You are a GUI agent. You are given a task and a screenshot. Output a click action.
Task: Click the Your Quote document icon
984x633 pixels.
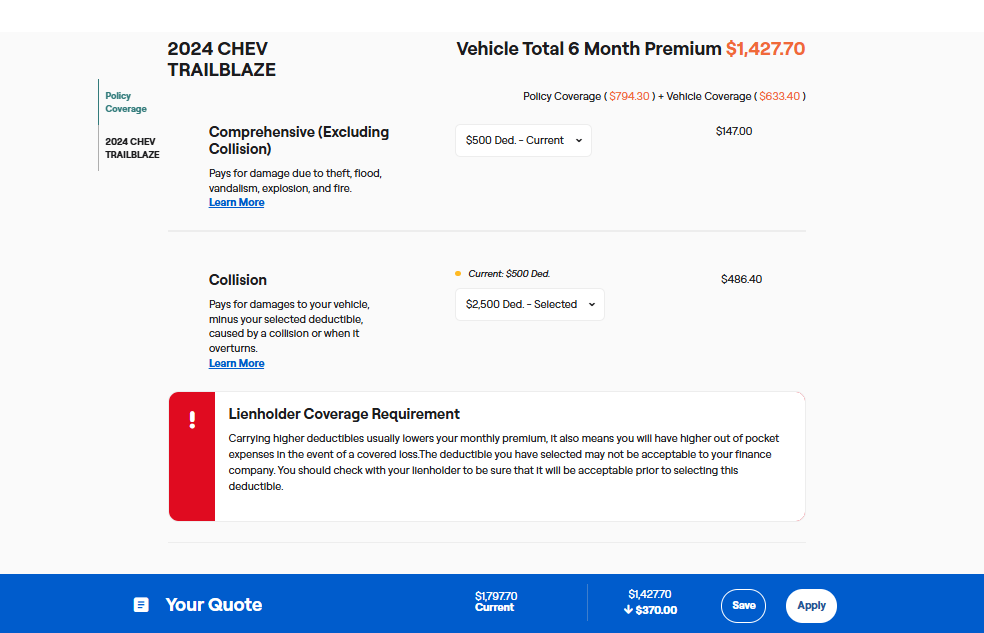(x=141, y=605)
